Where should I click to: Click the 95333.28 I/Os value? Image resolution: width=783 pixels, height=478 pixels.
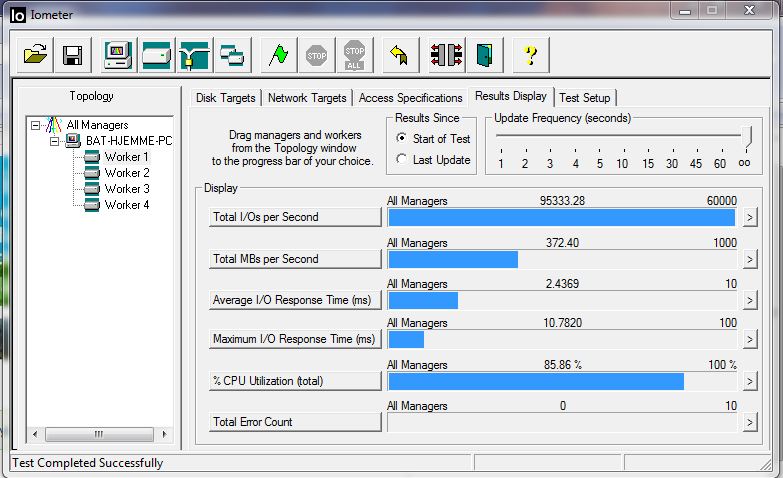coord(562,201)
